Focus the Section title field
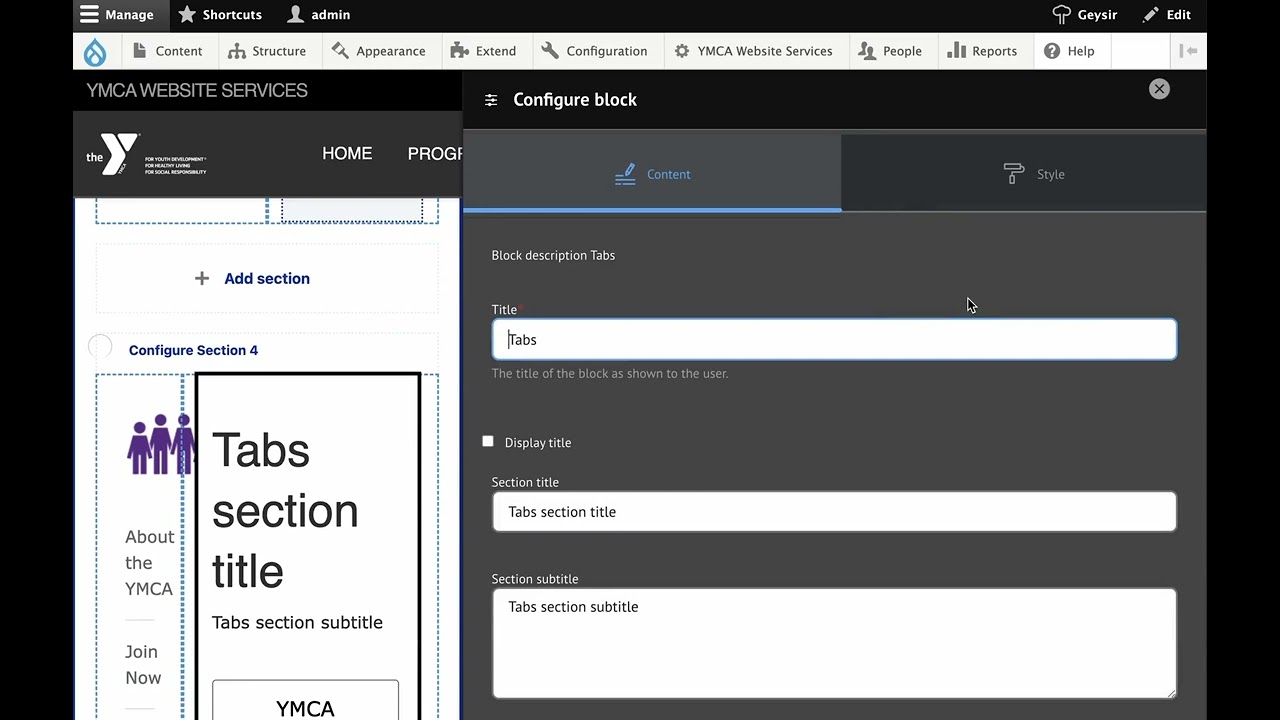This screenshot has height=720, width=1280. coord(834,511)
